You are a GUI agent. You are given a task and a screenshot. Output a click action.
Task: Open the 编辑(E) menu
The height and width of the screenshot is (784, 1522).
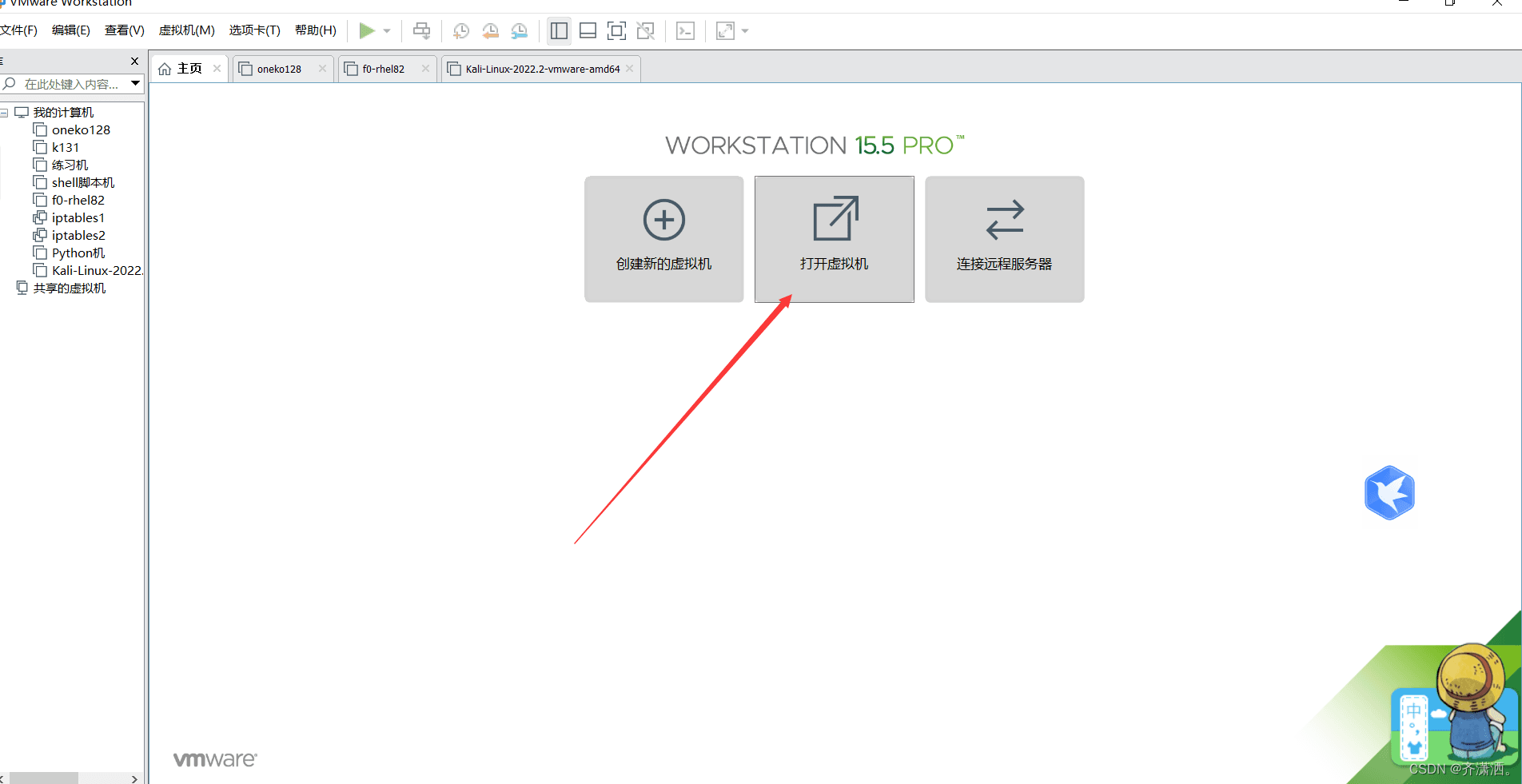coord(71,30)
